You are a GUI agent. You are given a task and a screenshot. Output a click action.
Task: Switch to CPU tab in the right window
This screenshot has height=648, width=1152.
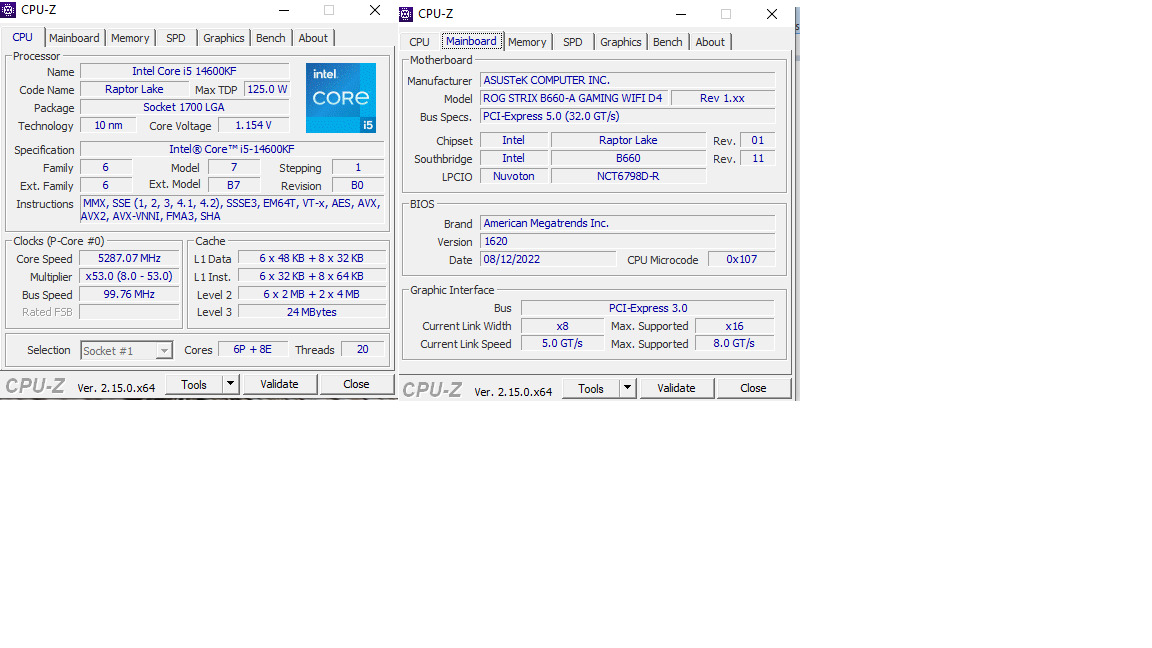point(420,43)
